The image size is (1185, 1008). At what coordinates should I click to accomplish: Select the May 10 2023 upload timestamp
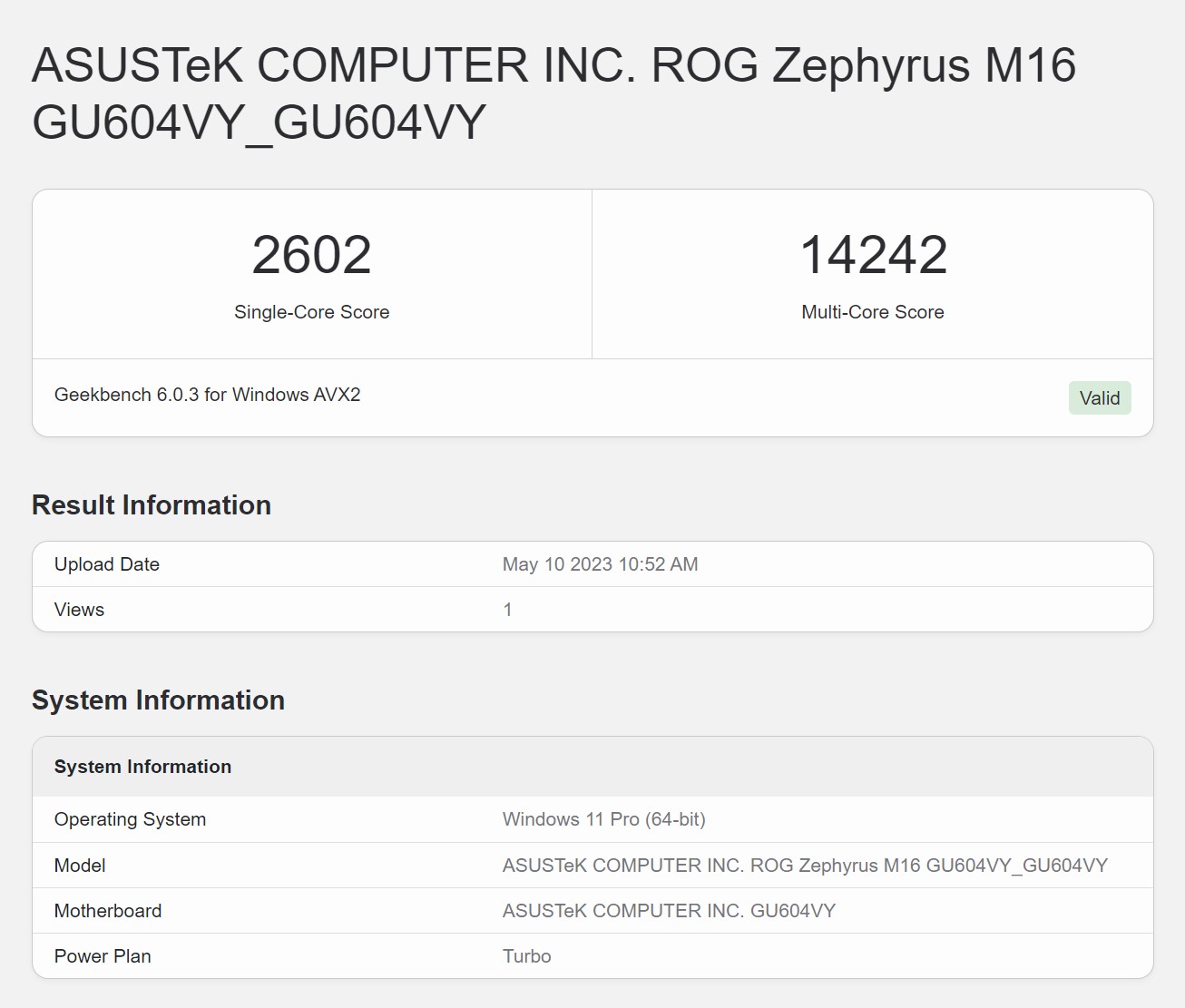(x=600, y=564)
